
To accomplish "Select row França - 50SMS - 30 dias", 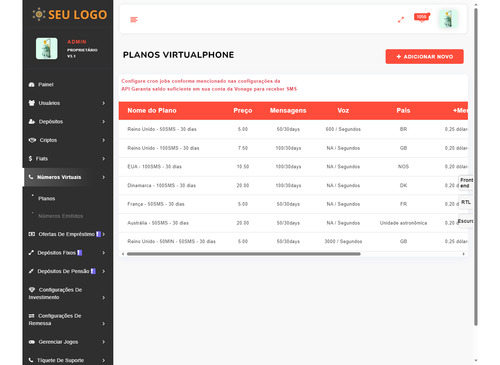I will tap(293, 204).
